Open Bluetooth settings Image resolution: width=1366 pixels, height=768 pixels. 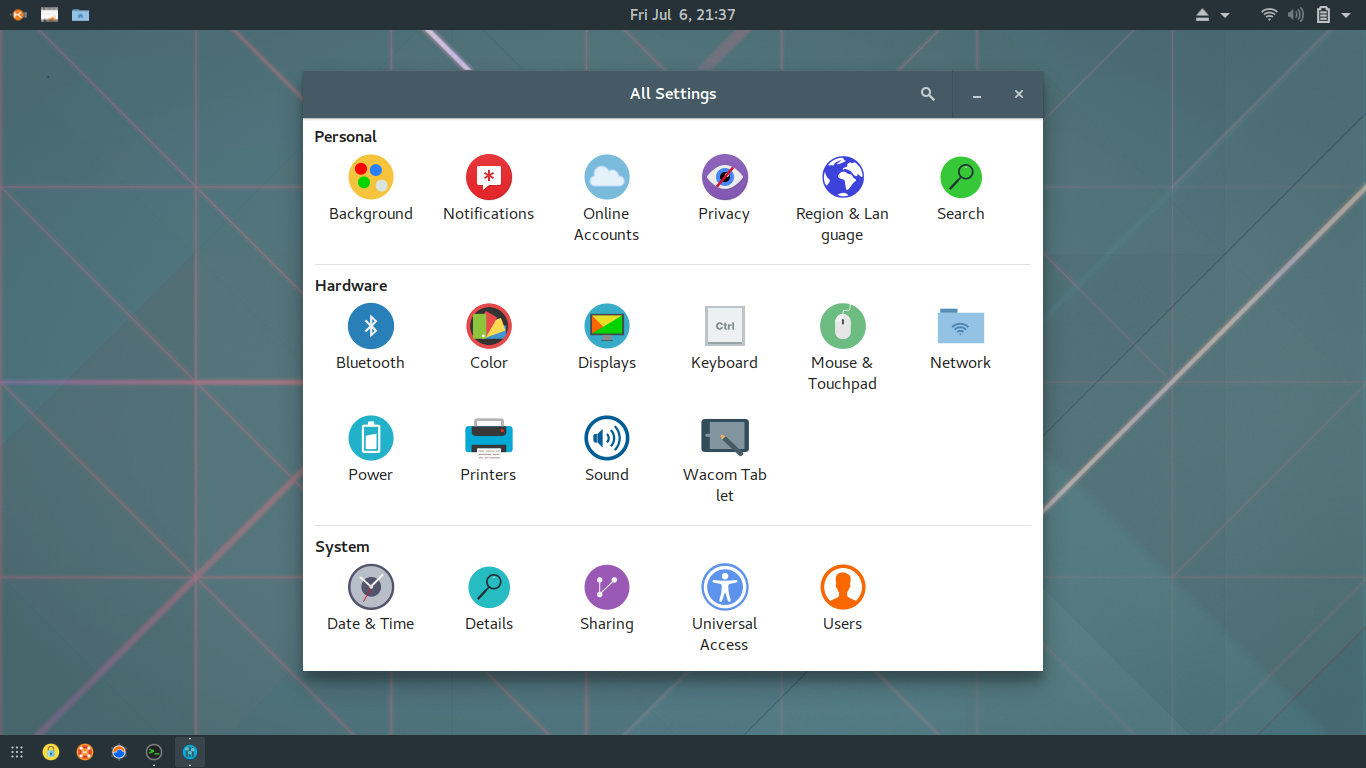point(371,338)
